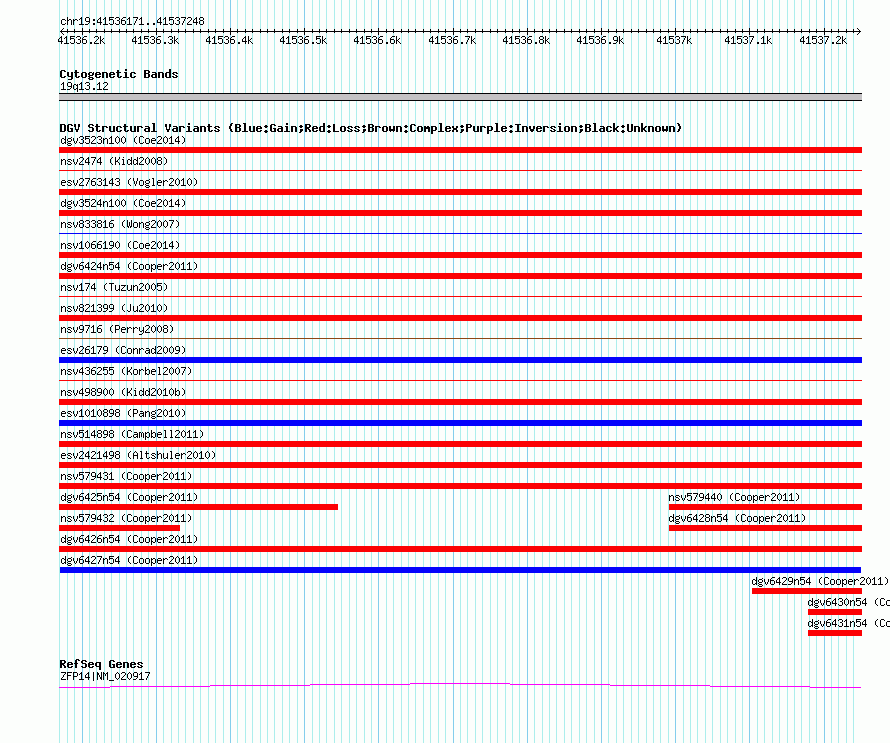This screenshot has height=743, width=890.
Task: Click the DGV Structural Variants track title
Action: 371,128
